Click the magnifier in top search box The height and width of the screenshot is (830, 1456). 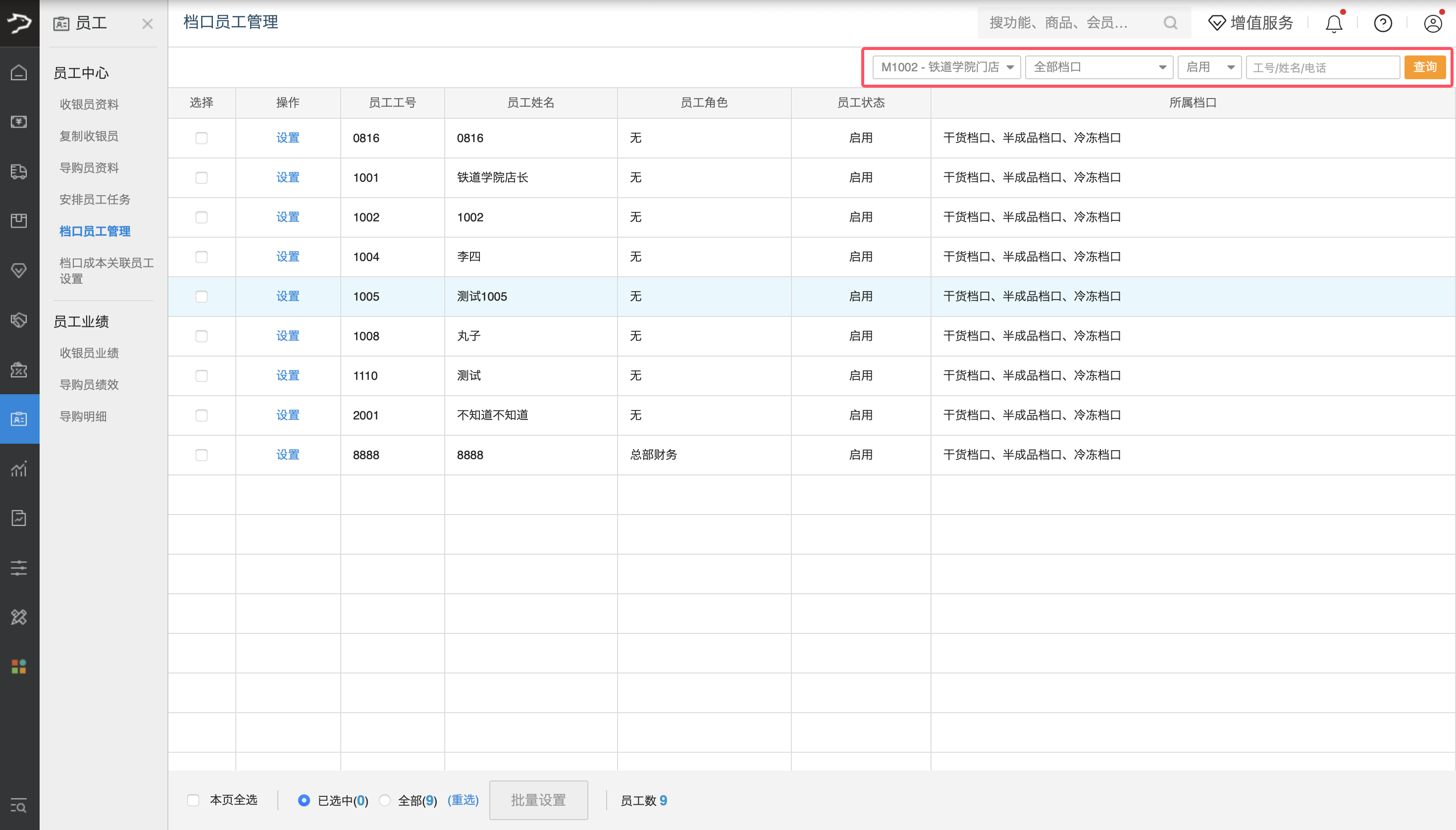click(1170, 23)
